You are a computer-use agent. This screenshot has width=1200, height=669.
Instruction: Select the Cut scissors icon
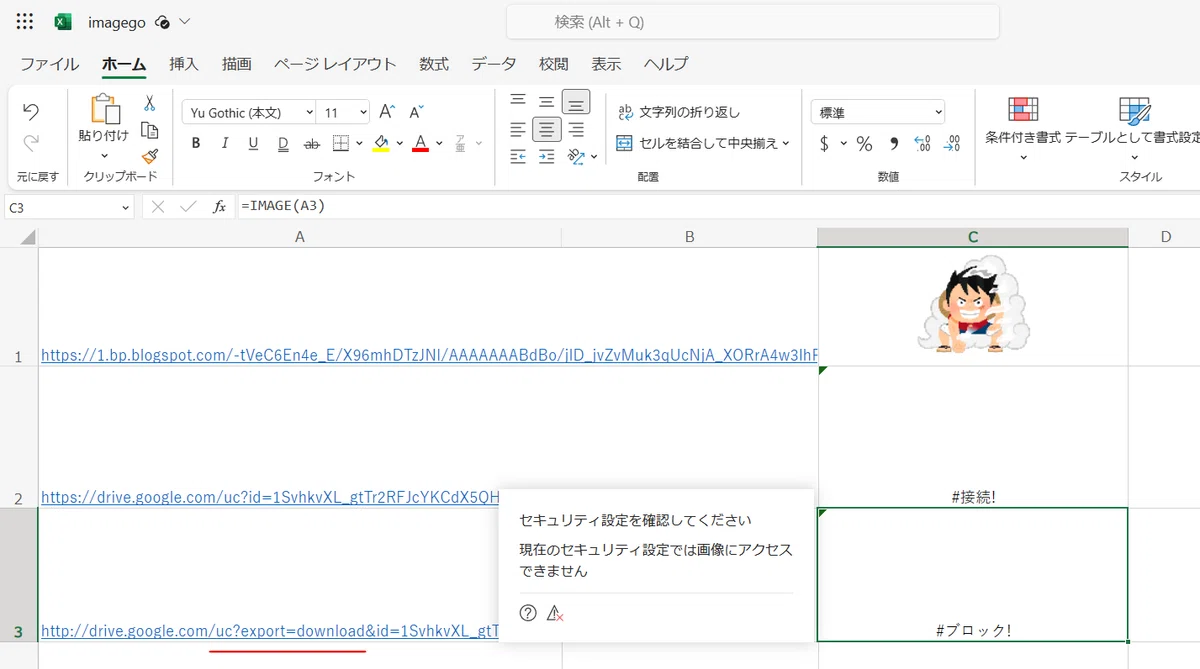[x=150, y=103]
